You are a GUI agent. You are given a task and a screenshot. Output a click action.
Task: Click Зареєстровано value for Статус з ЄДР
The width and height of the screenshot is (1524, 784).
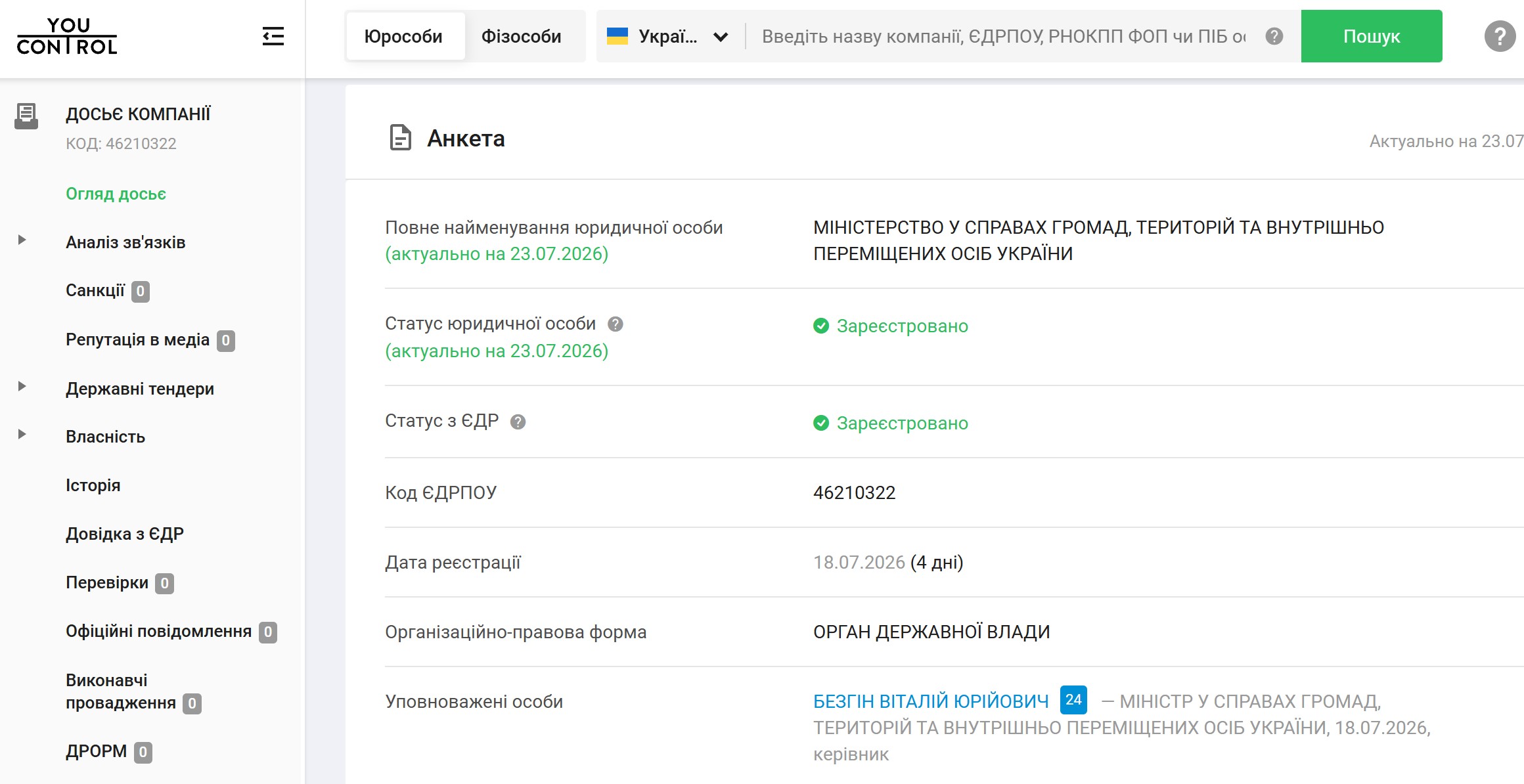pos(902,423)
